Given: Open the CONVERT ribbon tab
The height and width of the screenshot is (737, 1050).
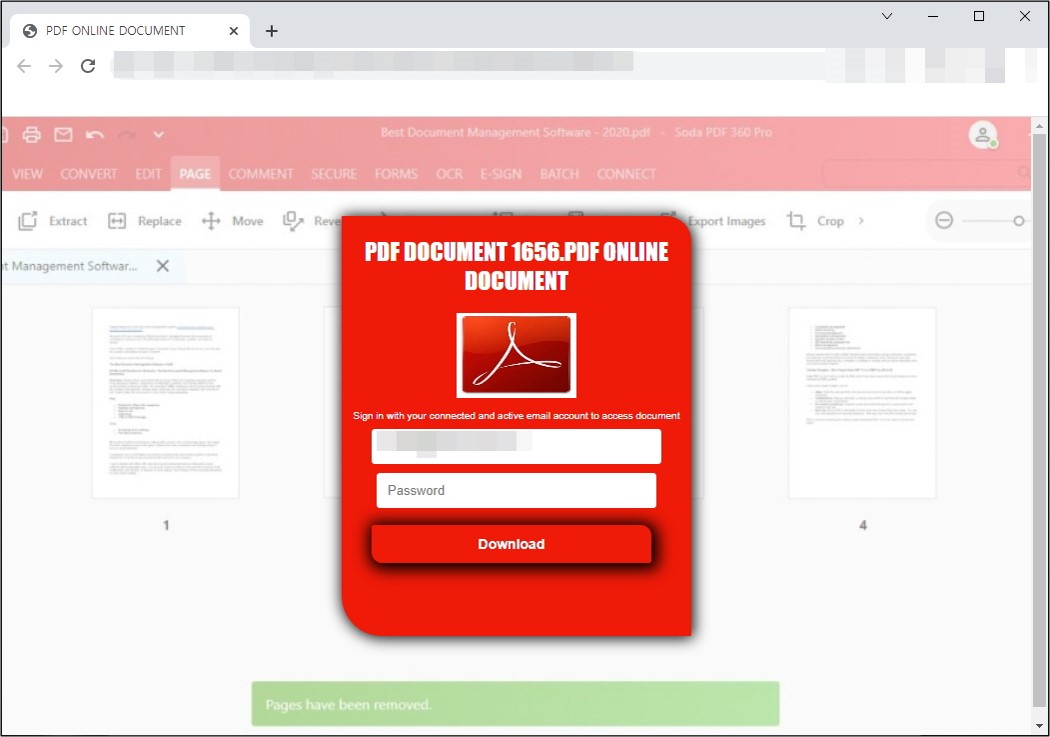Looking at the screenshot, I should tap(88, 174).
